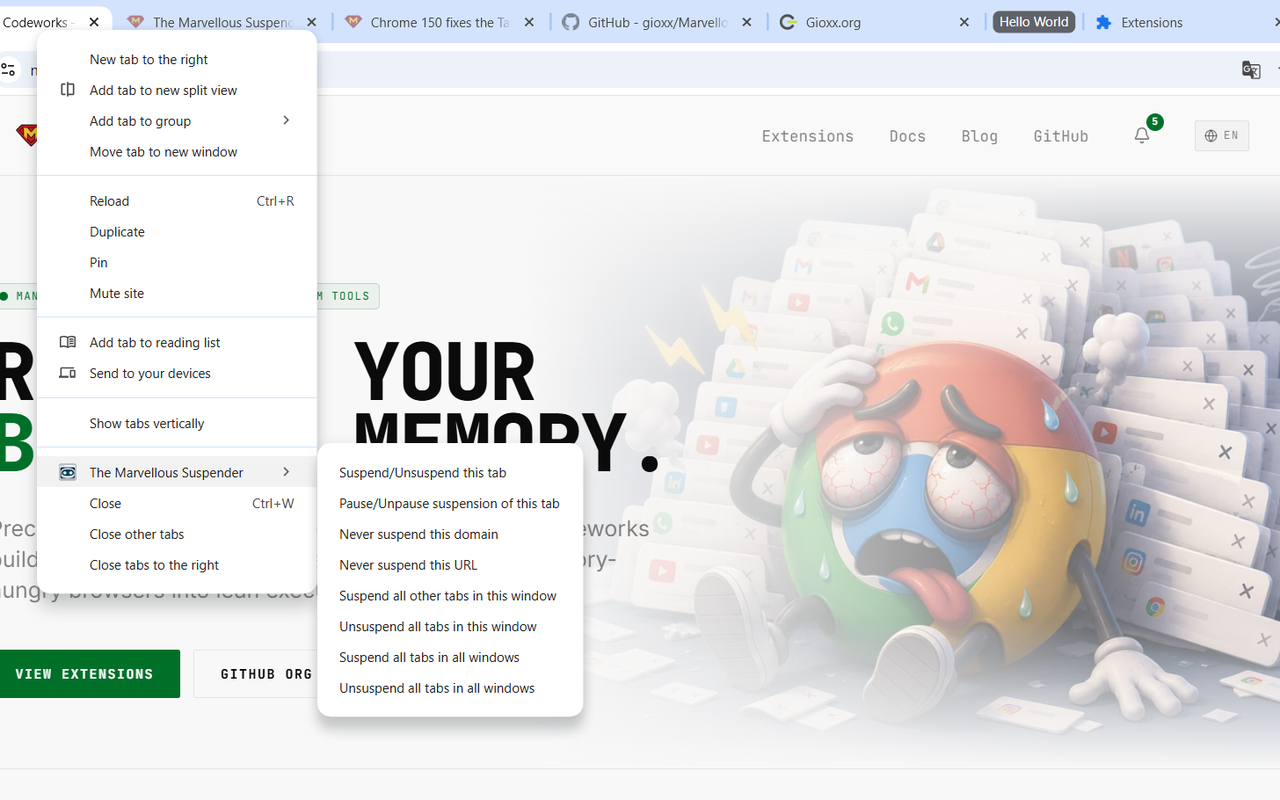This screenshot has height=800, width=1280.
Task: Click the Send to your devices icon
Action: 68,373
